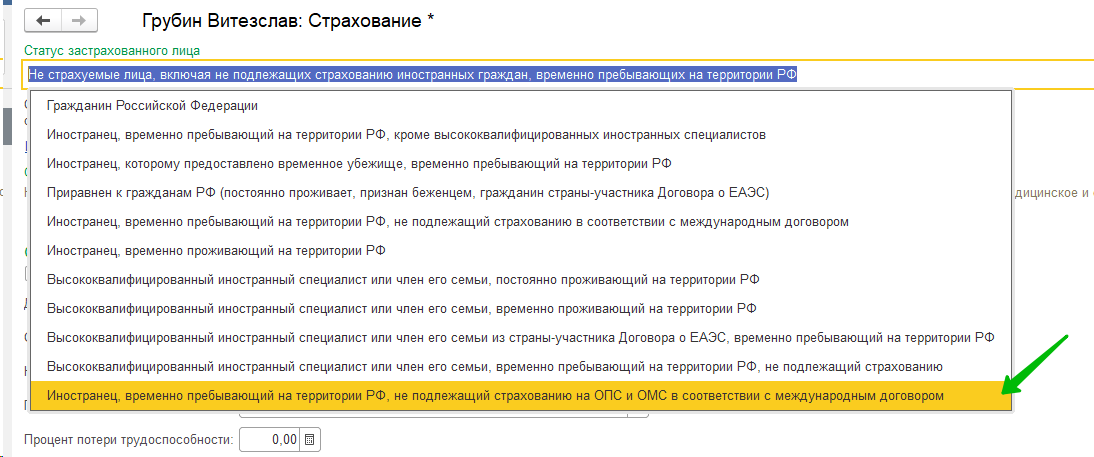Click the disability percentage input field
This screenshot has height=457, width=1094.
[270, 439]
